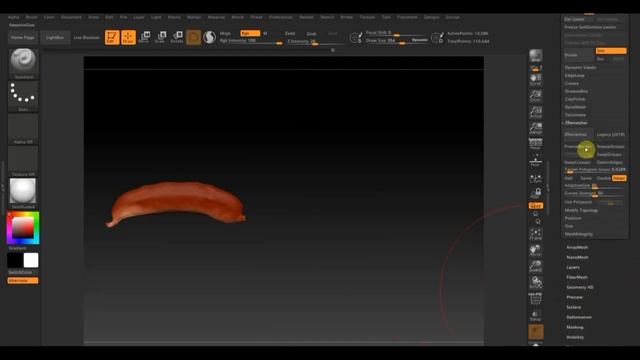Click the Freeze SubDivision Levels button
640x360 pixels.
pos(590,27)
